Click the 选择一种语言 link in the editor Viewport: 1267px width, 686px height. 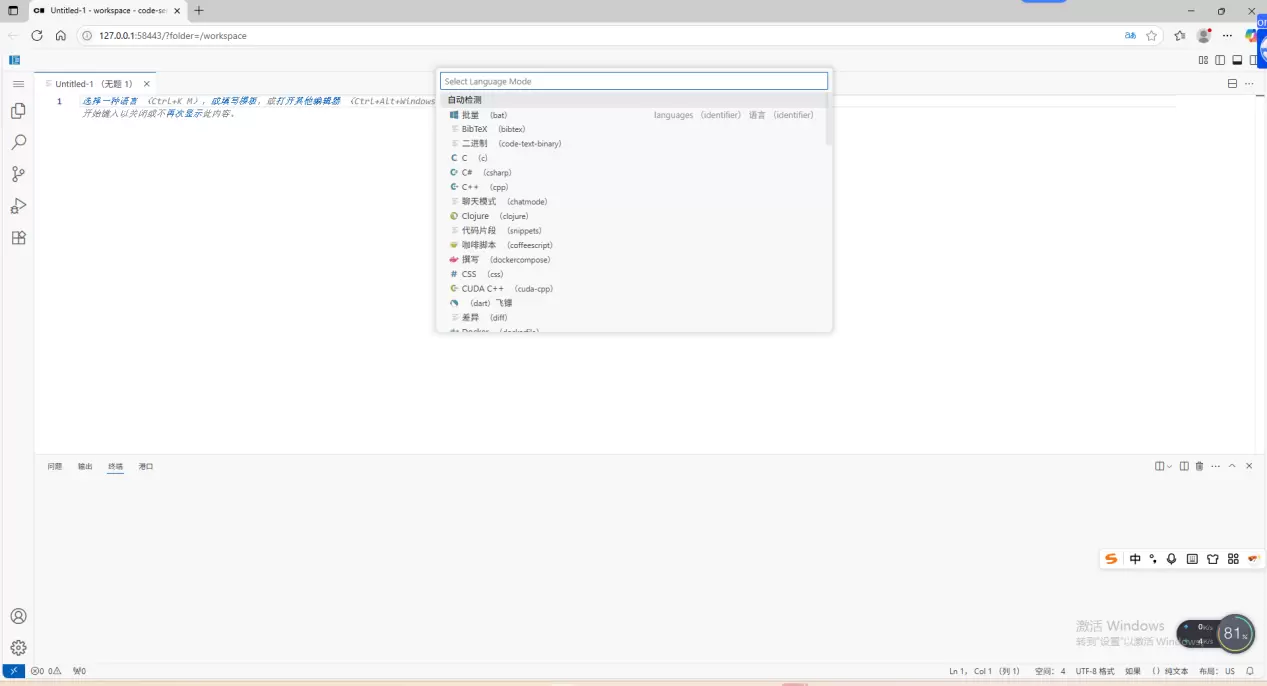[x=110, y=101]
